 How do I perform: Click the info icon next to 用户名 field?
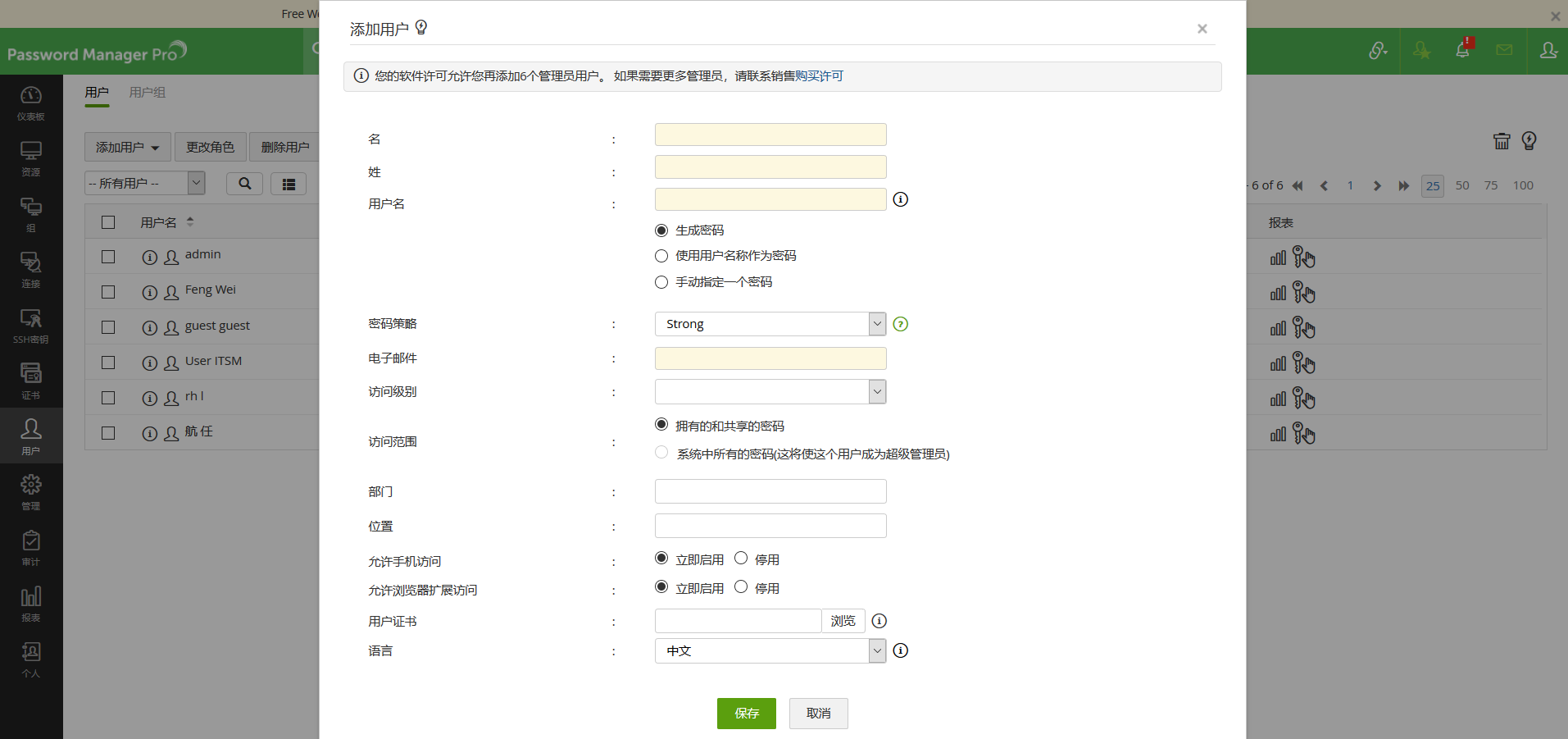click(x=900, y=199)
